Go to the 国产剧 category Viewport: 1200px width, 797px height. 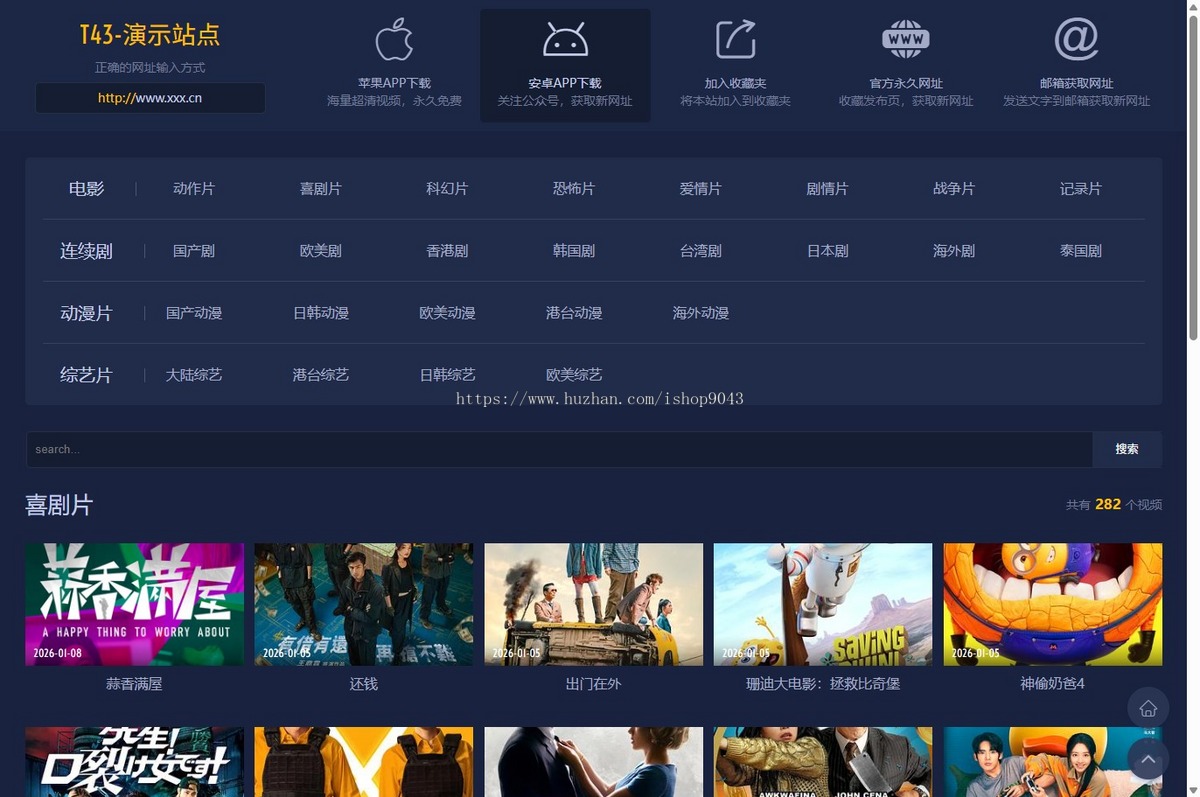194,251
